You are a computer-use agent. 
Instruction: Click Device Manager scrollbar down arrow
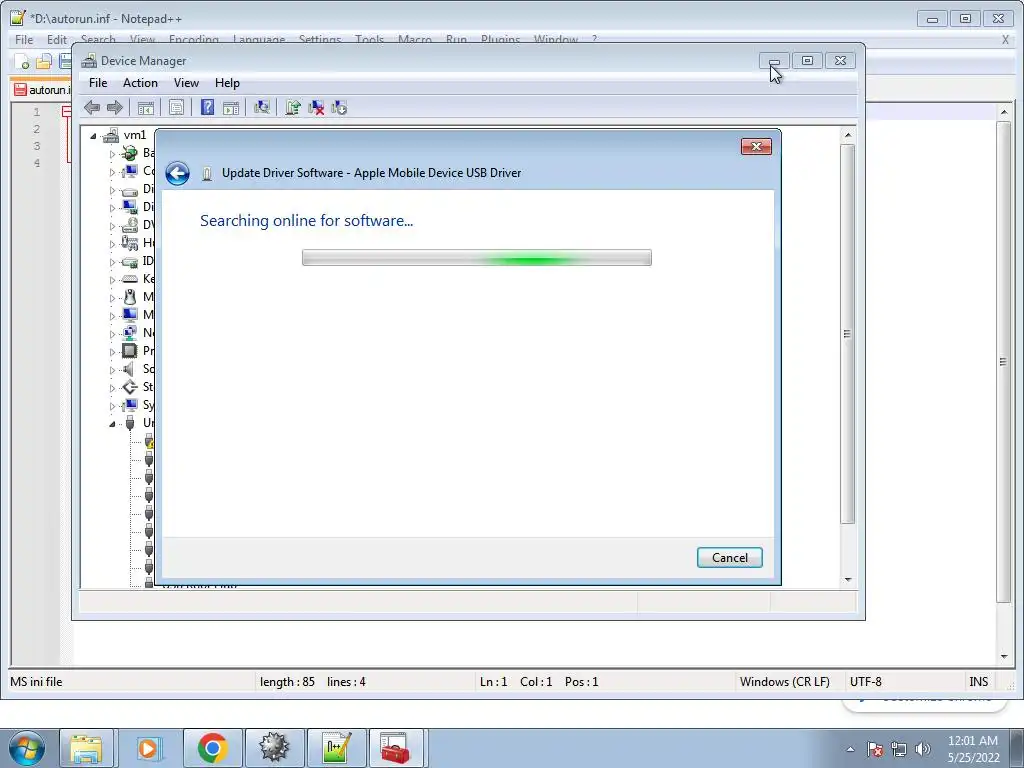pyautogui.click(x=848, y=579)
